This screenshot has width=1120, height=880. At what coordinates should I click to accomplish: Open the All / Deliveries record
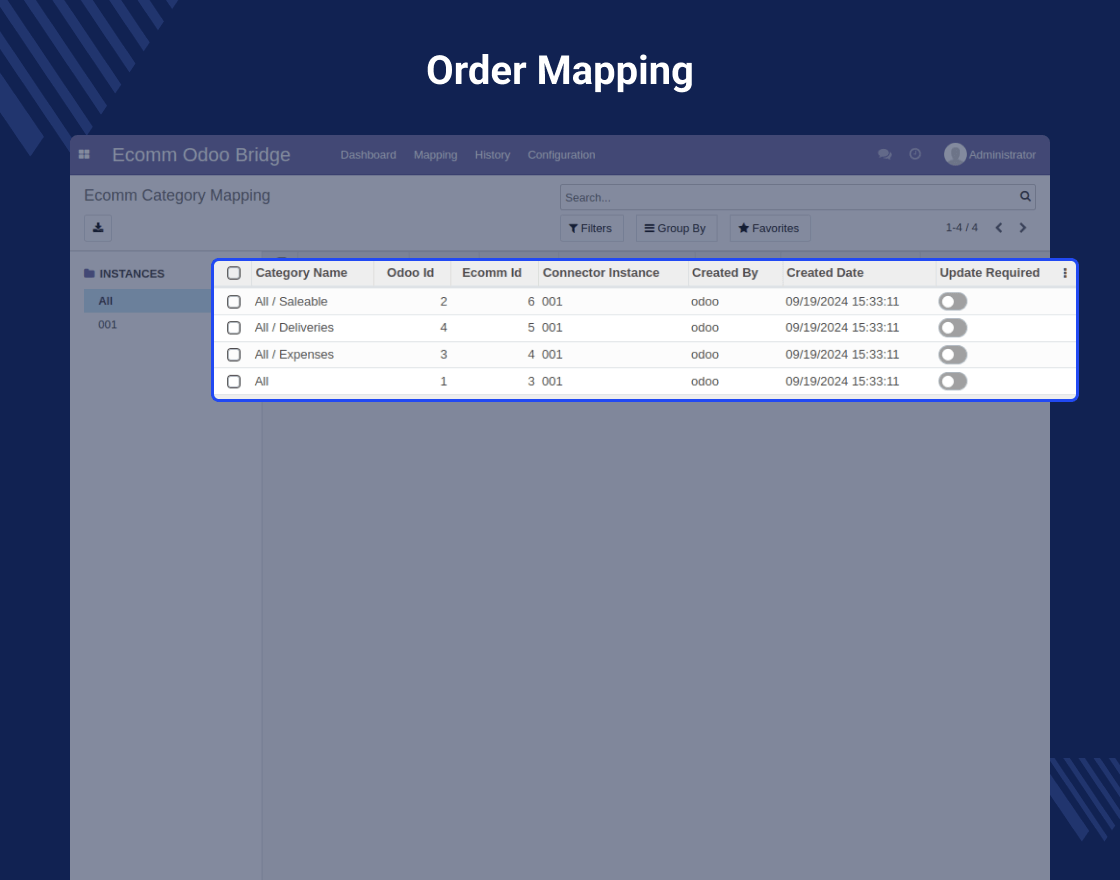coord(294,328)
